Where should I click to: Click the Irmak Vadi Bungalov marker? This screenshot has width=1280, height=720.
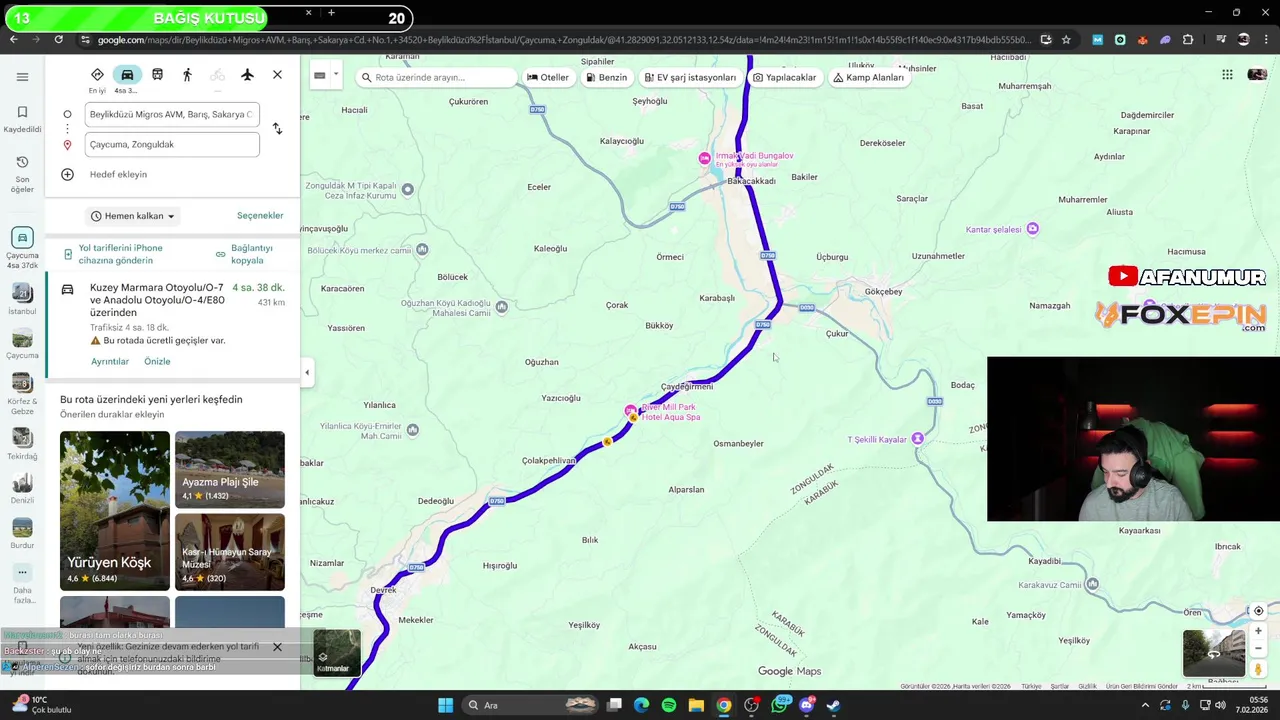click(x=705, y=159)
